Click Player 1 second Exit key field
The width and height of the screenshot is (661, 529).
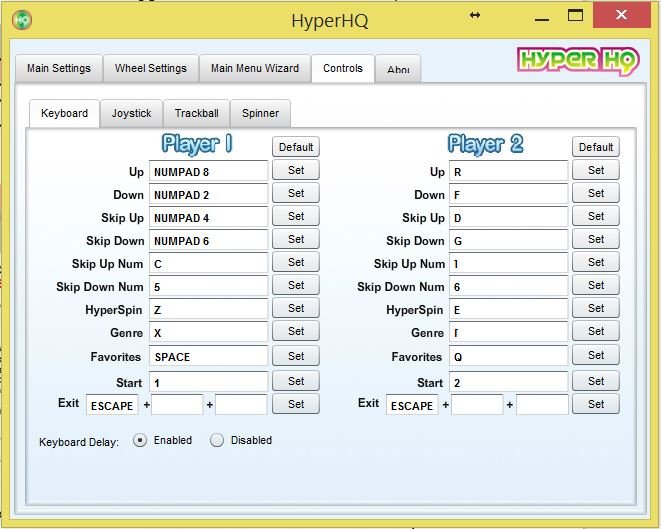[x=177, y=405]
